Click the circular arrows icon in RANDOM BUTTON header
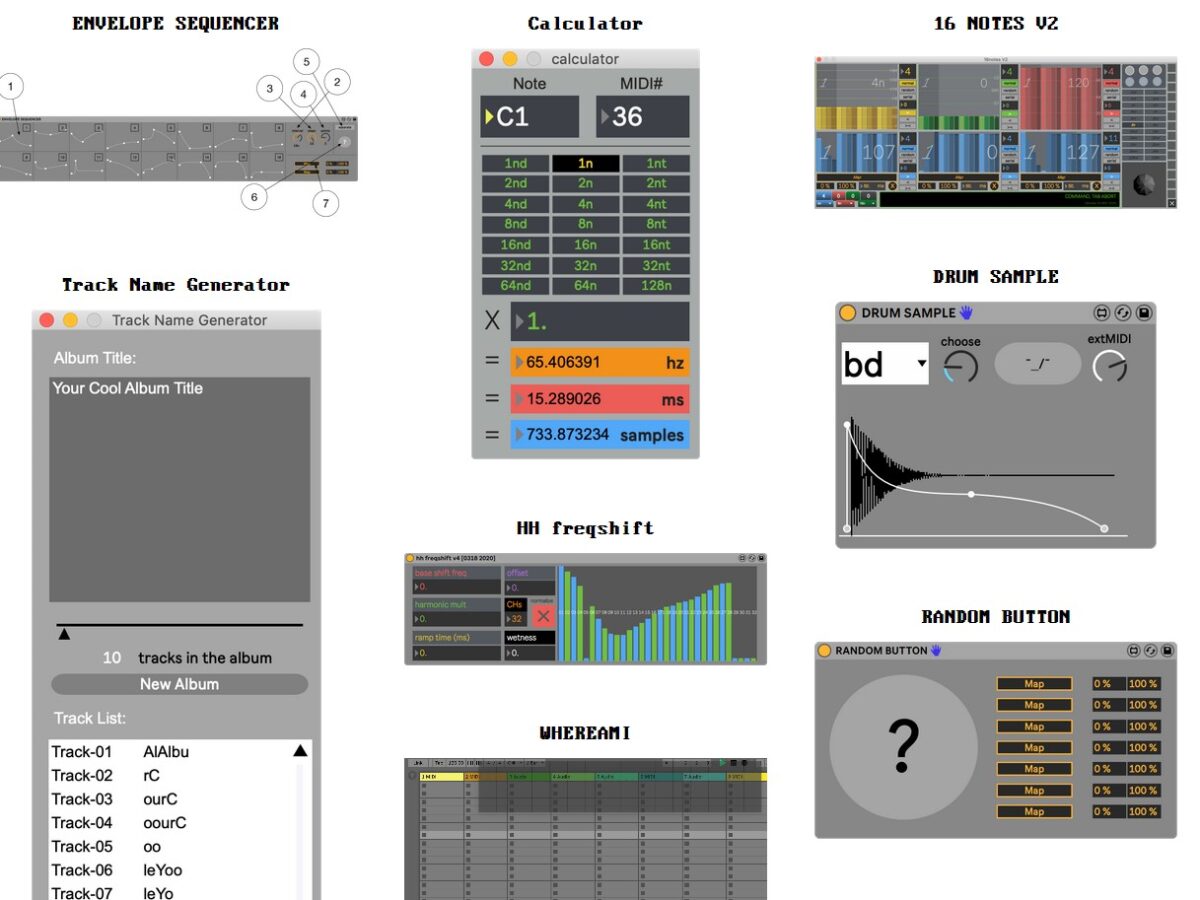This screenshot has width=1200, height=900. click(1150, 650)
